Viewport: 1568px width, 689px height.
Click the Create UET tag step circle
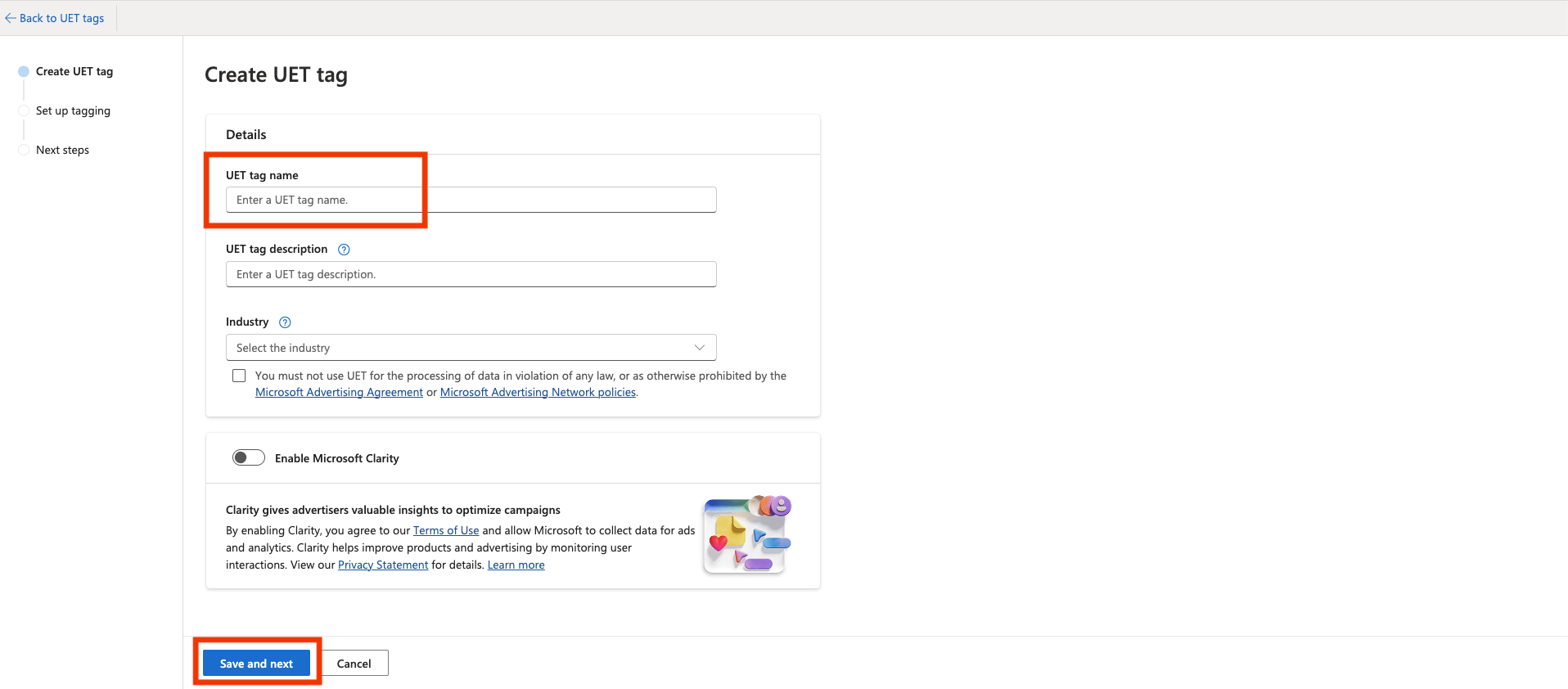(x=24, y=72)
